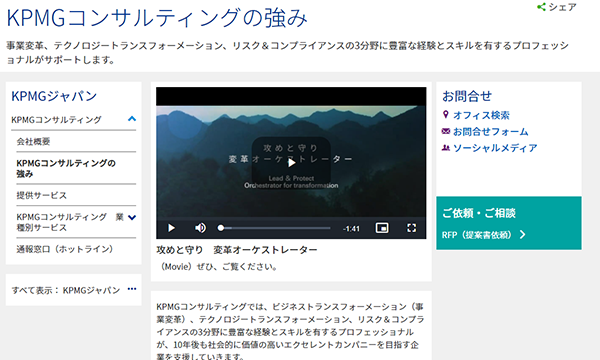Click the remaining time -1:41 display
The image size is (600, 360).
(351, 229)
